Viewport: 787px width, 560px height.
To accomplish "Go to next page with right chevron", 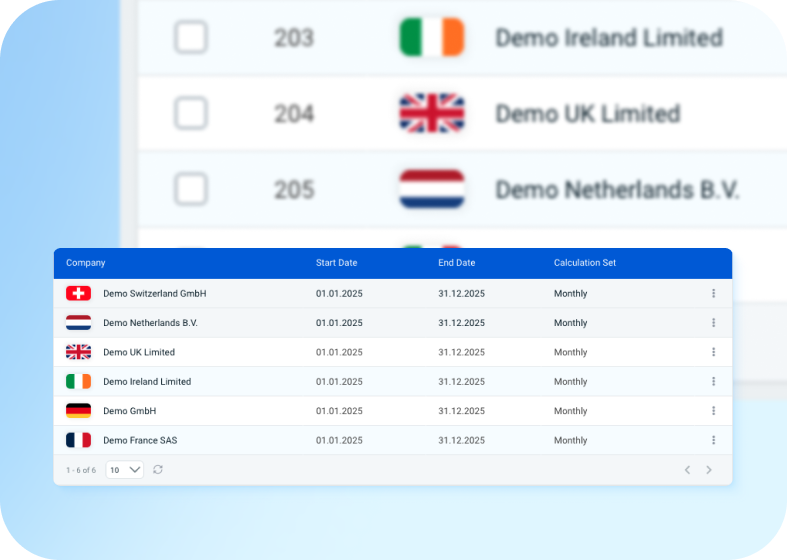I will [709, 470].
